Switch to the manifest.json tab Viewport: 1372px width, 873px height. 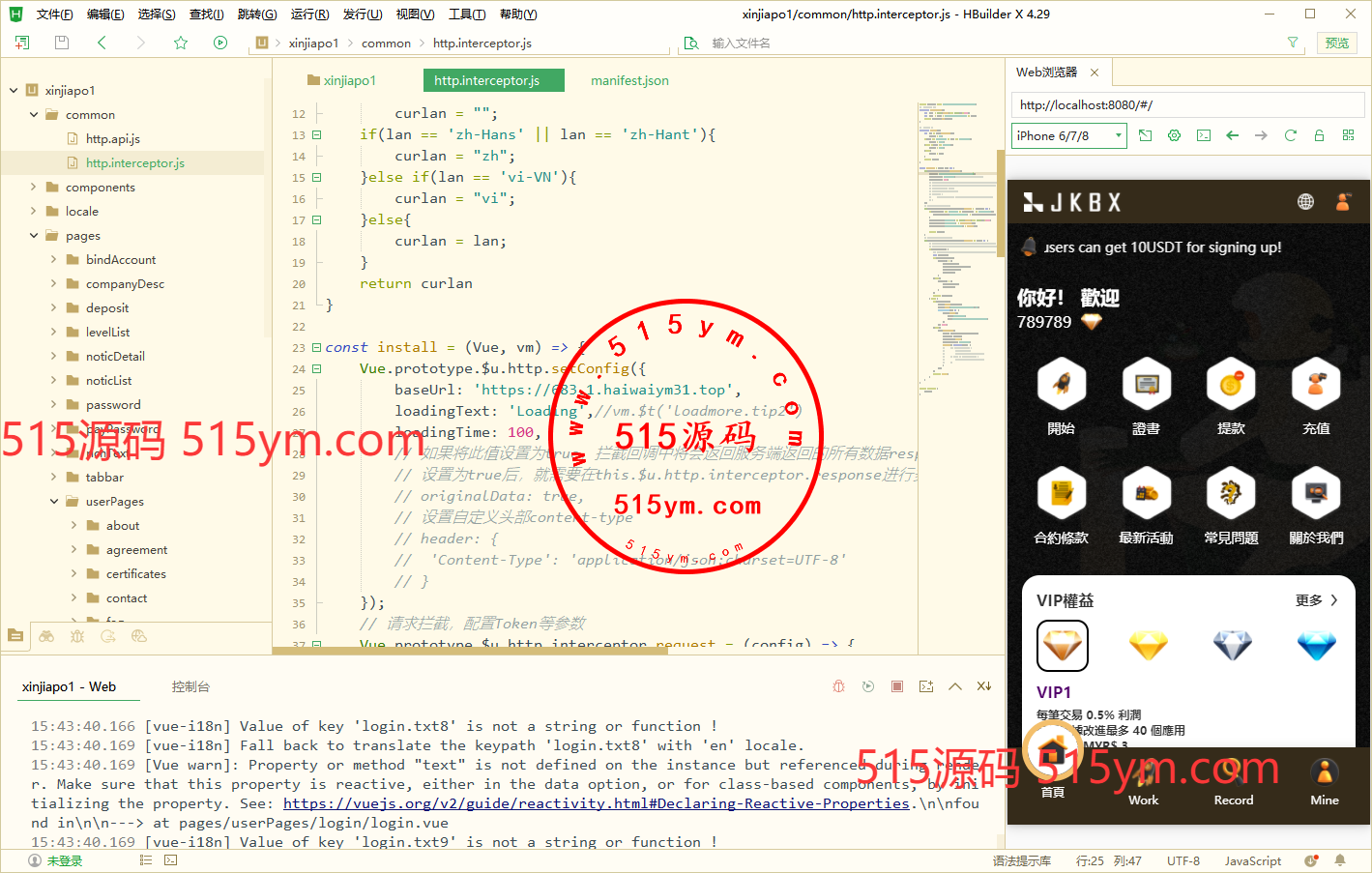point(629,80)
